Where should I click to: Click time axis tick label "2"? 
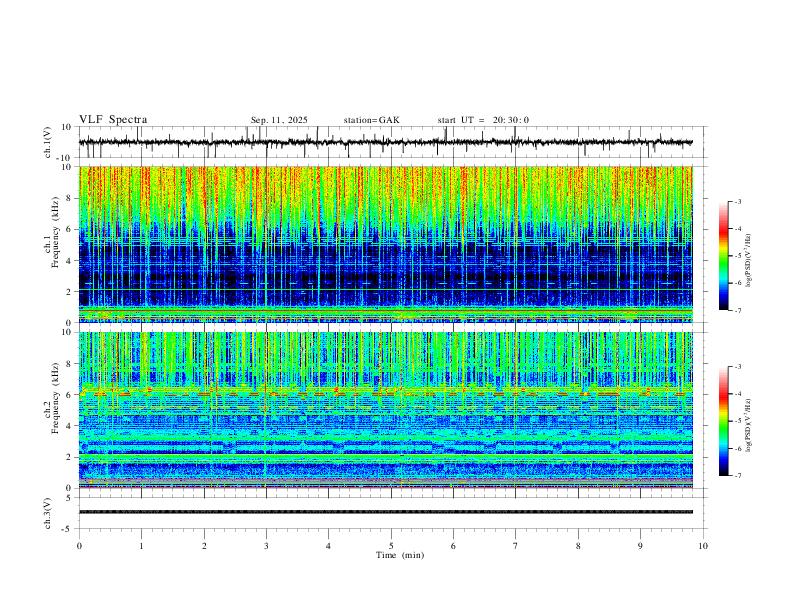coord(204,546)
